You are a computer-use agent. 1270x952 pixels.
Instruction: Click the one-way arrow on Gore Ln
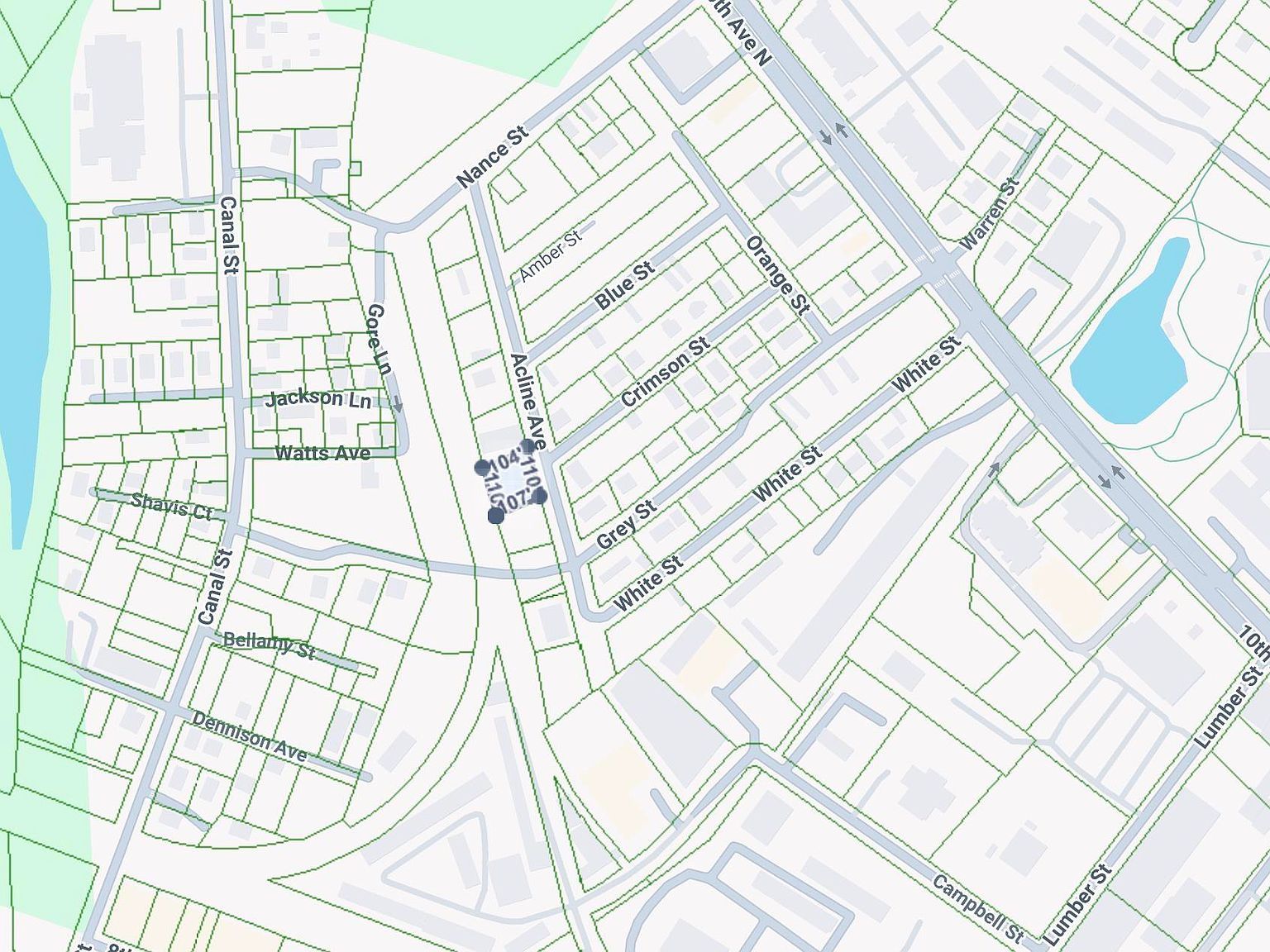(398, 405)
